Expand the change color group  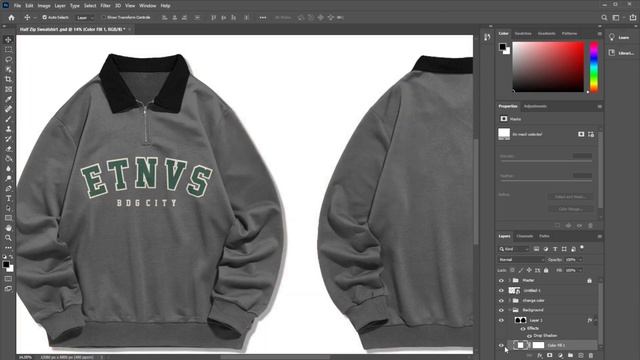point(509,300)
